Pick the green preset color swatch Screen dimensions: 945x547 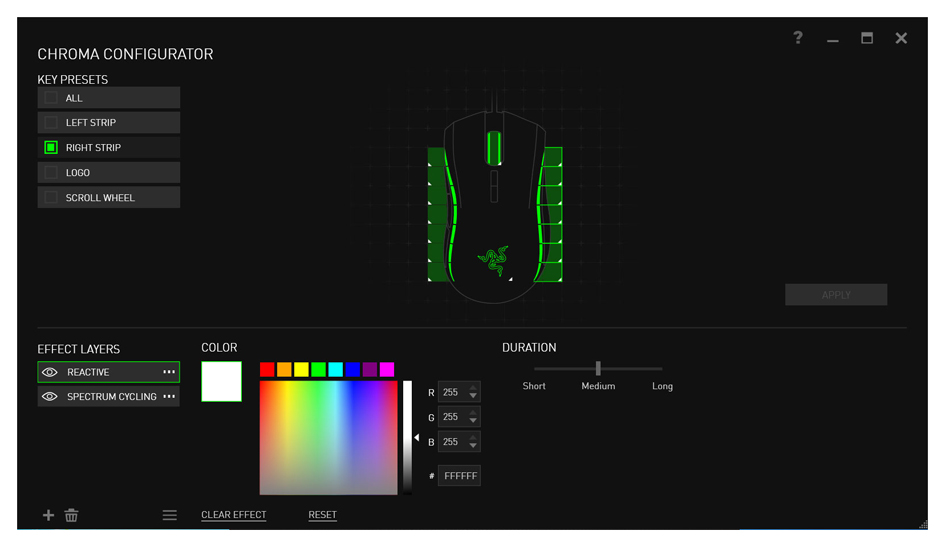[318, 369]
